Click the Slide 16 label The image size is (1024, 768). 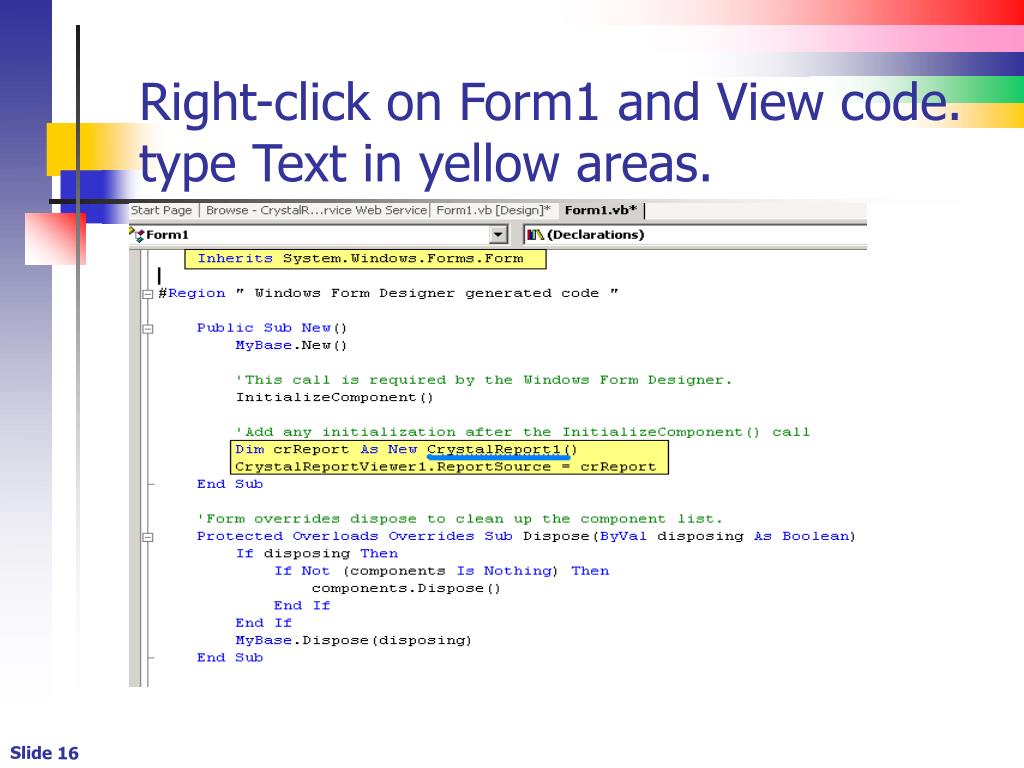coord(44,753)
